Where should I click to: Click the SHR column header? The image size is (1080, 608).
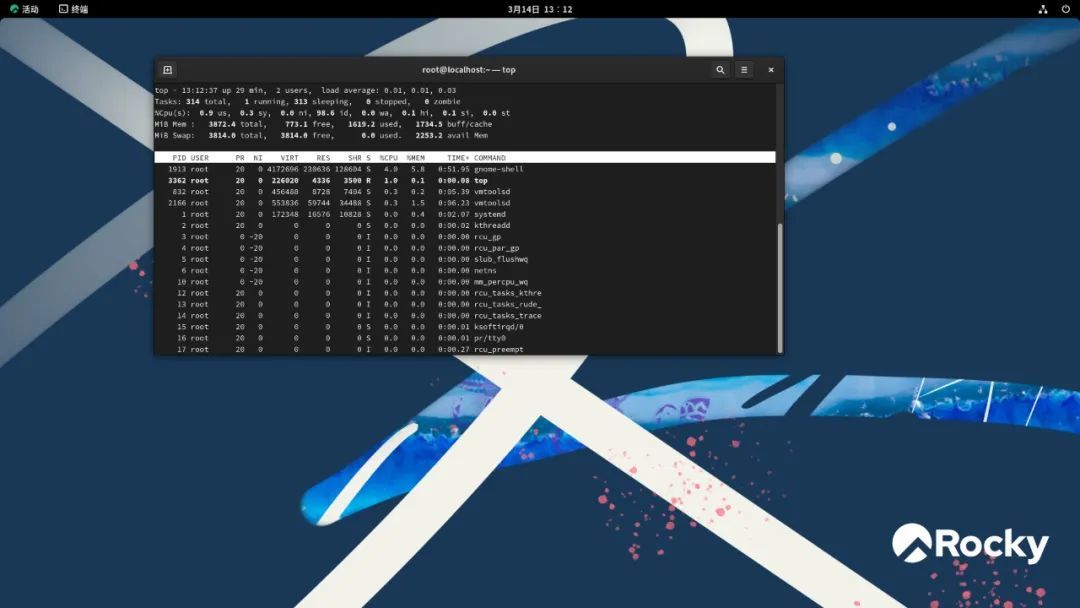click(x=355, y=158)
